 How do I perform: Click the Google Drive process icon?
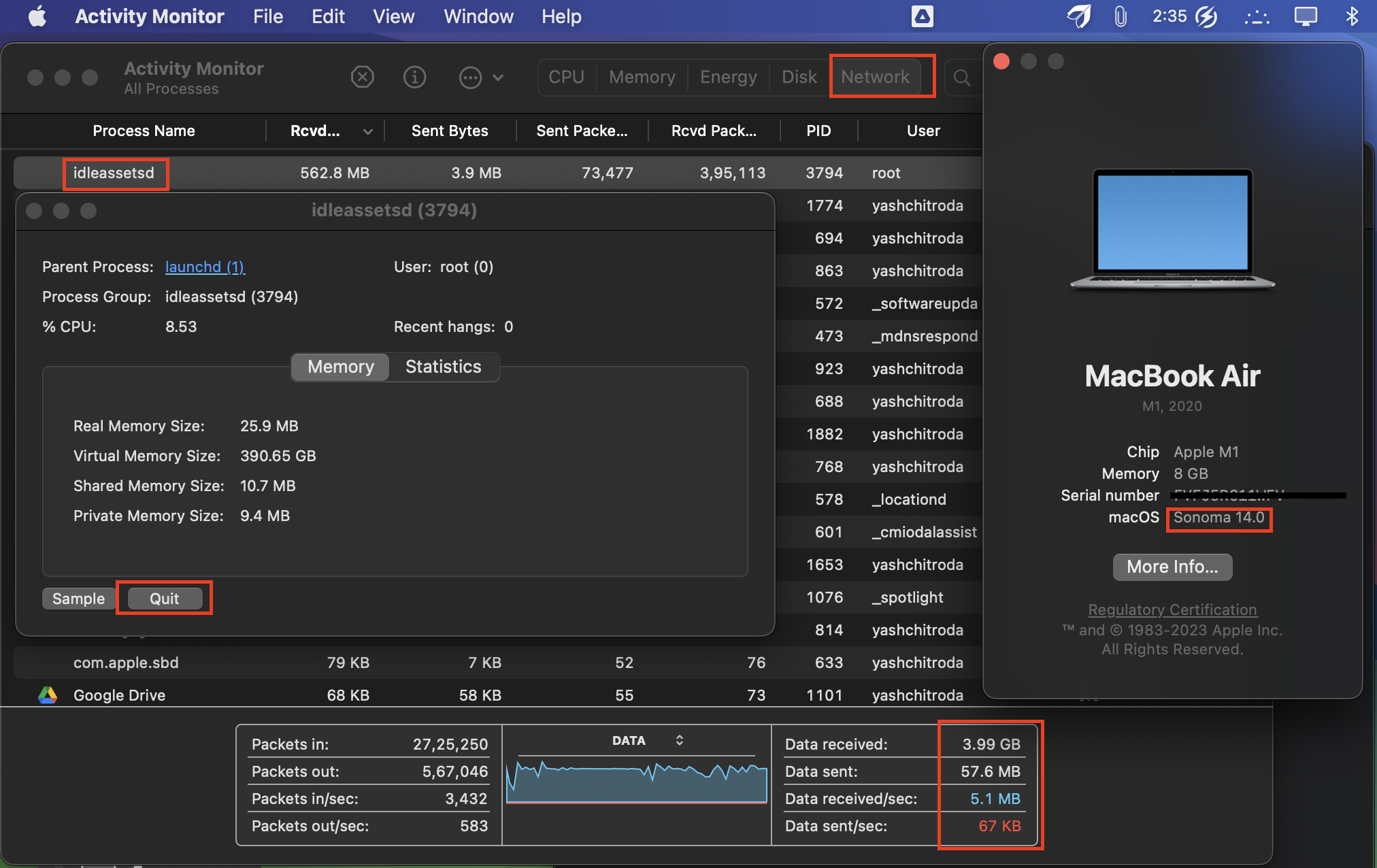click(48, 695)
